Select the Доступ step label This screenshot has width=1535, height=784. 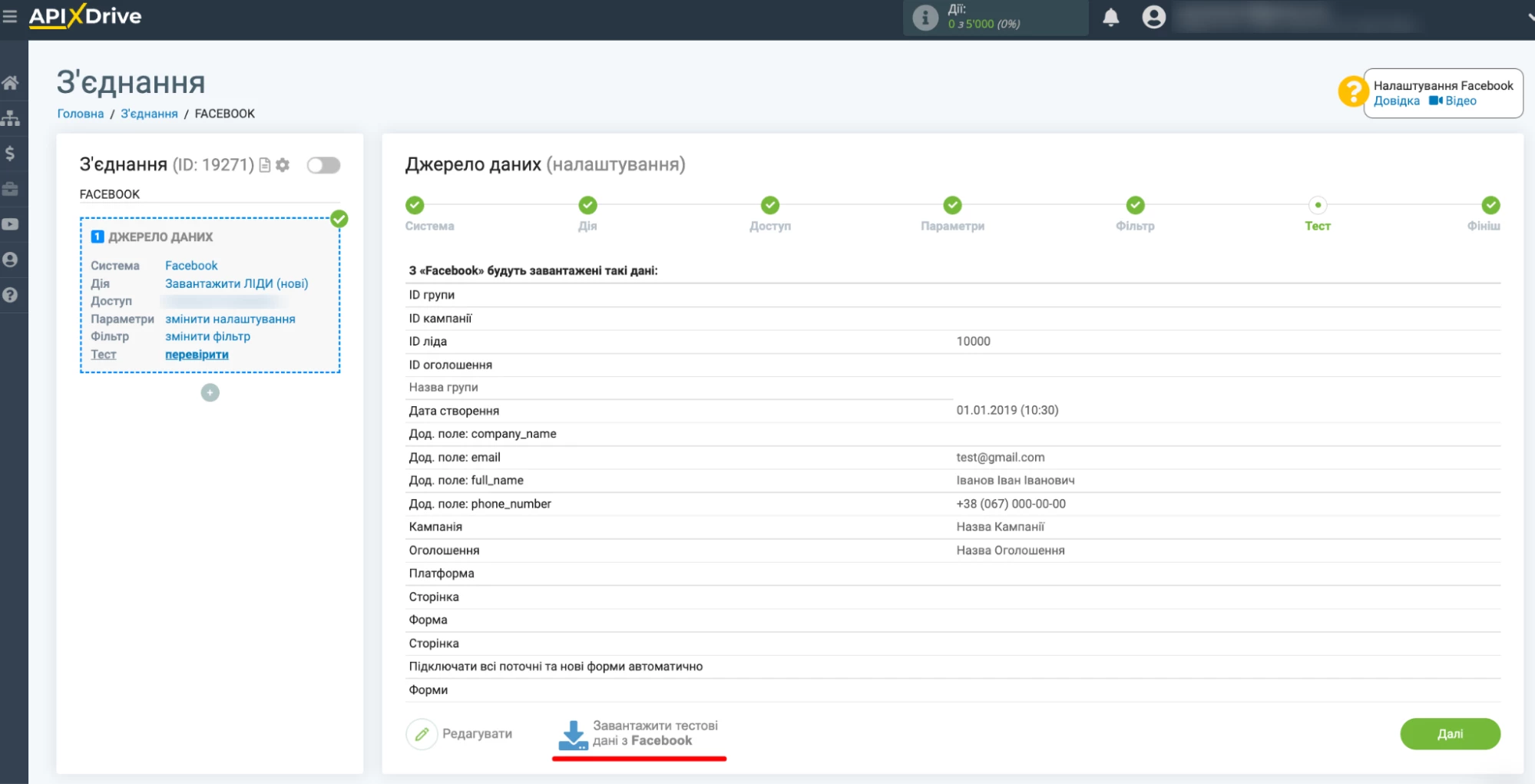770,226
